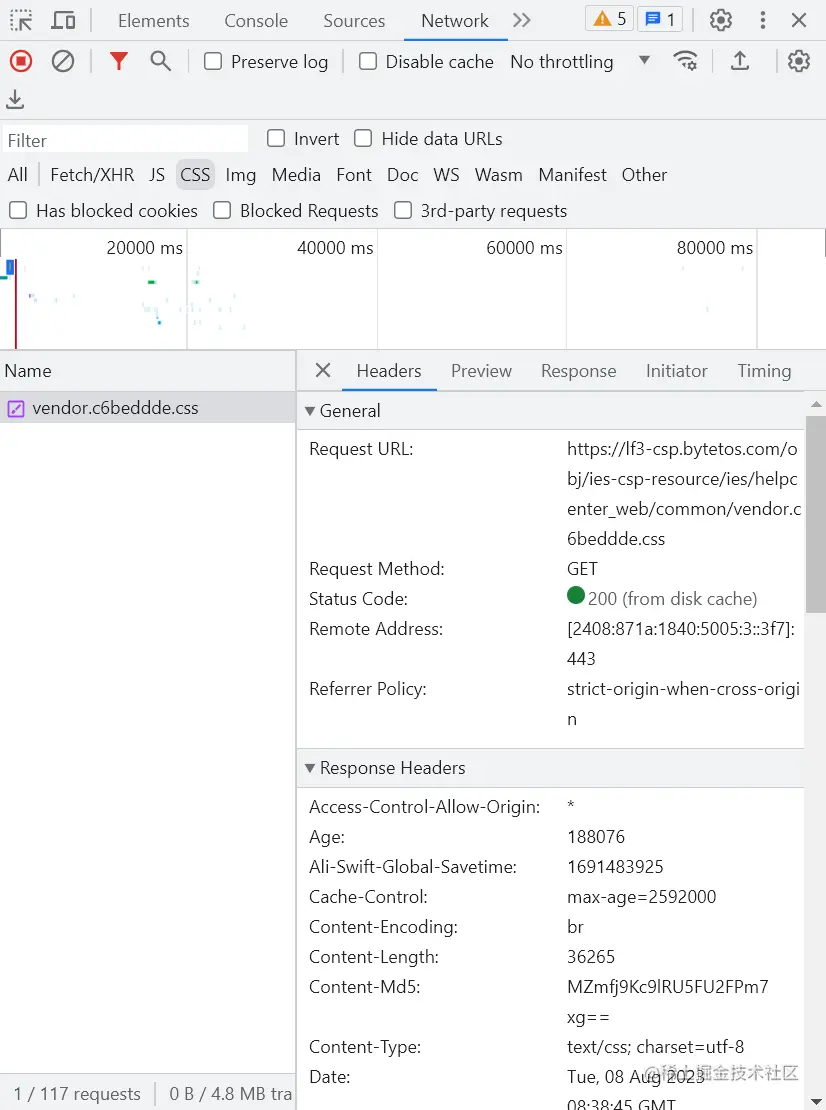The width and height of the screenshot is (826, 1110).
Task: Select the Headers tab
Action: [x=389, y=371]
